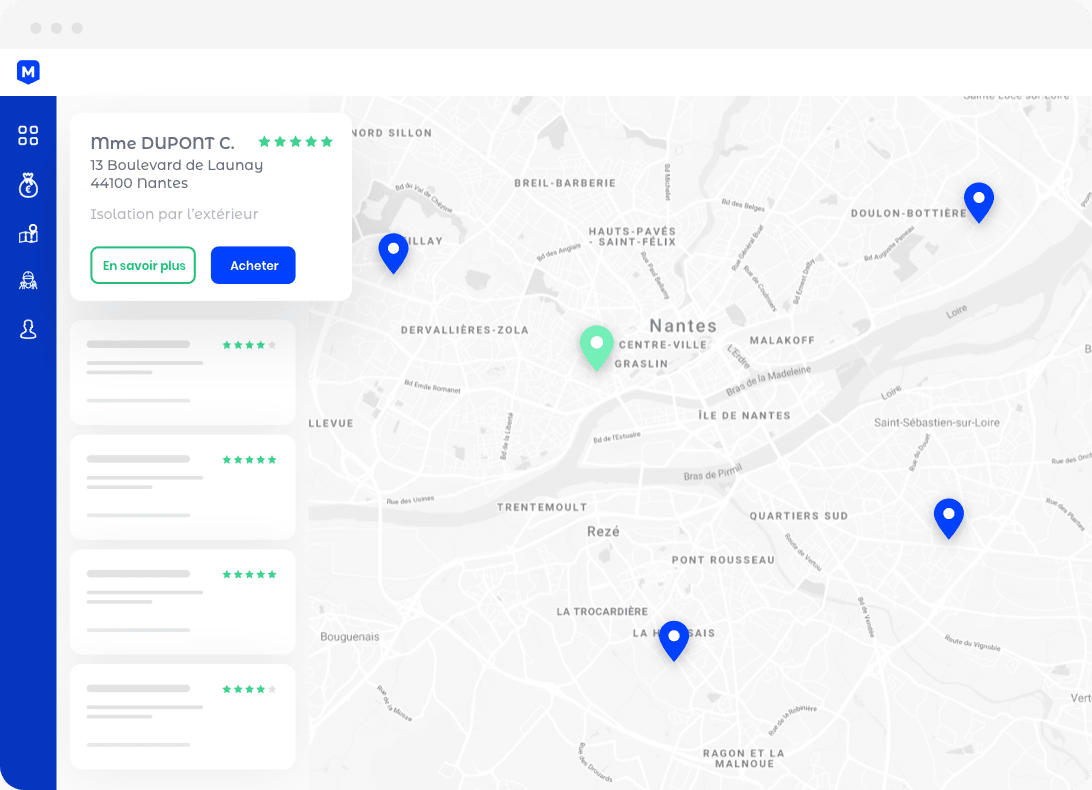Image resolution: width=1092 pixels, height=790 pixels.
Task: Click the NORD SILLON map label
Action: pyautogui.click(x=391, y=133)
